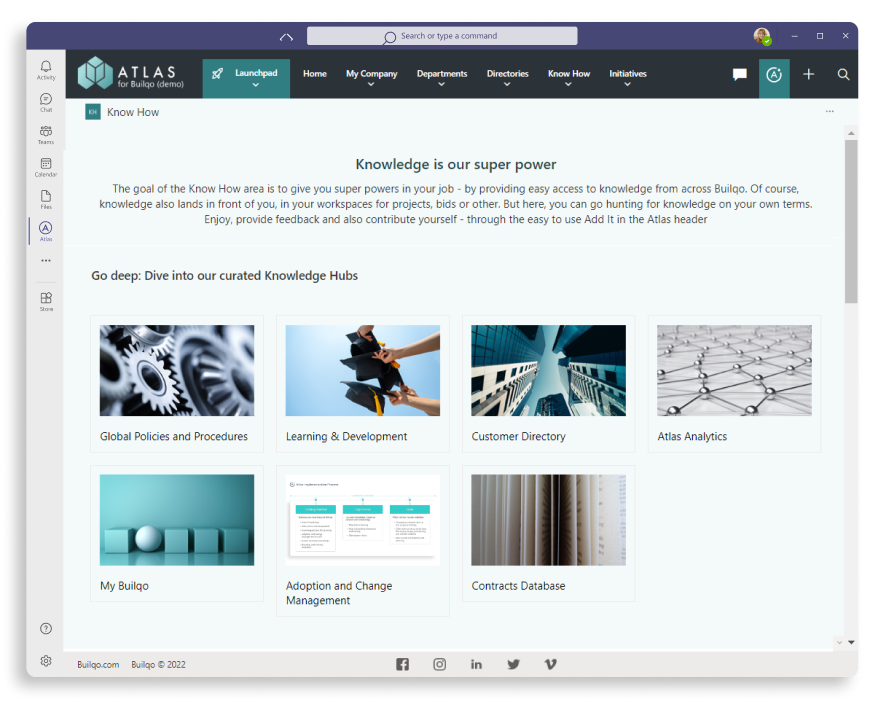Expand the Departments dropdown
Viewport: 880px width, 702px height.
(x=442, y=78)
